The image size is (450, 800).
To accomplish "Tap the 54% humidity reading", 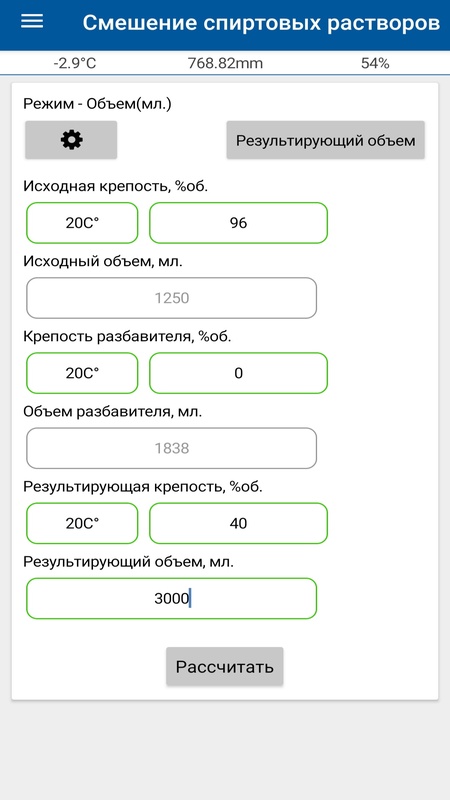I will pyautogui.click(x=375, y=63).
